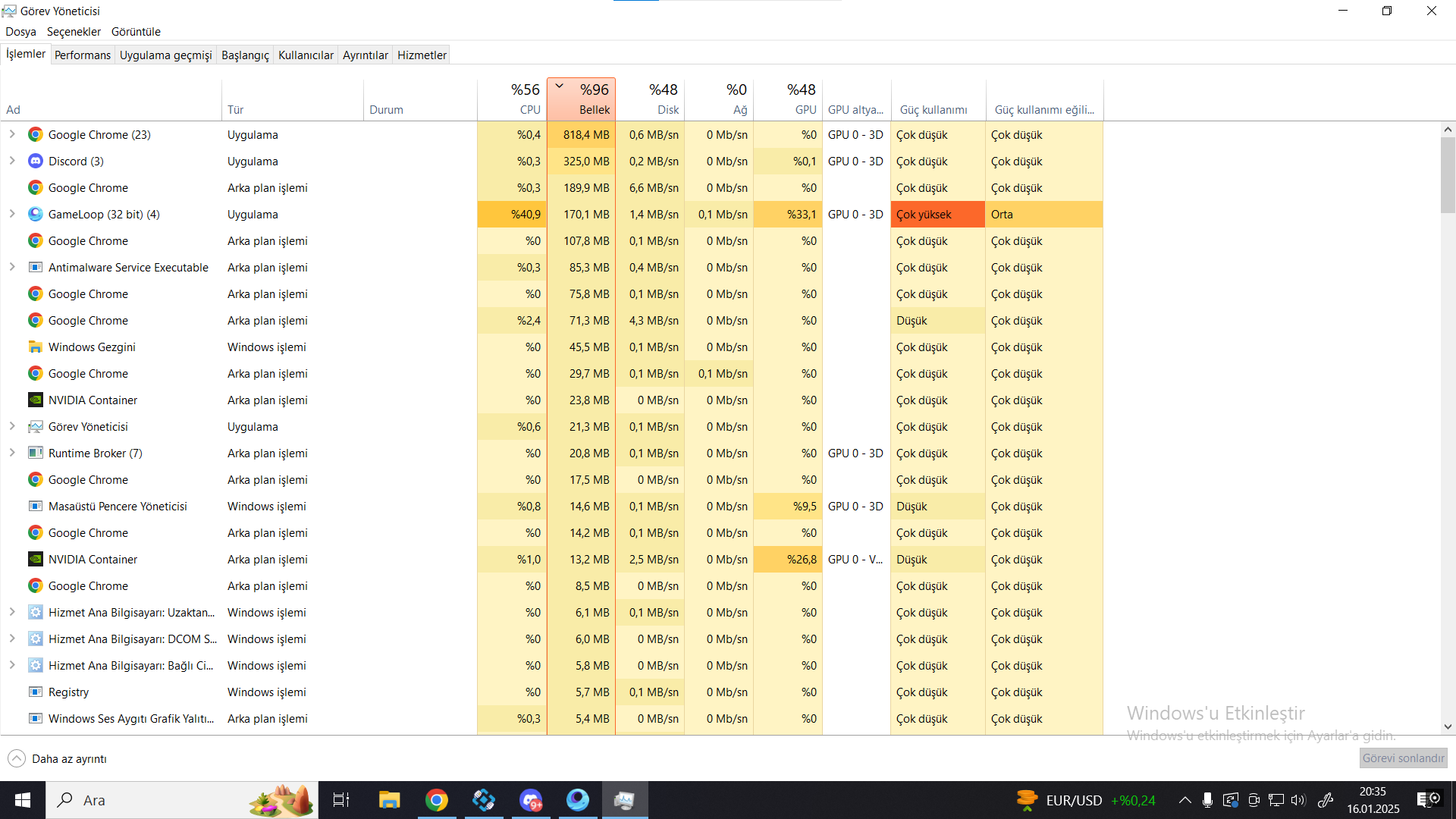Viewport: 1456px width, 819px height.
Task: Open File Explorer from the taskbar
Action: pyautogui.click(x=389, y=800)
